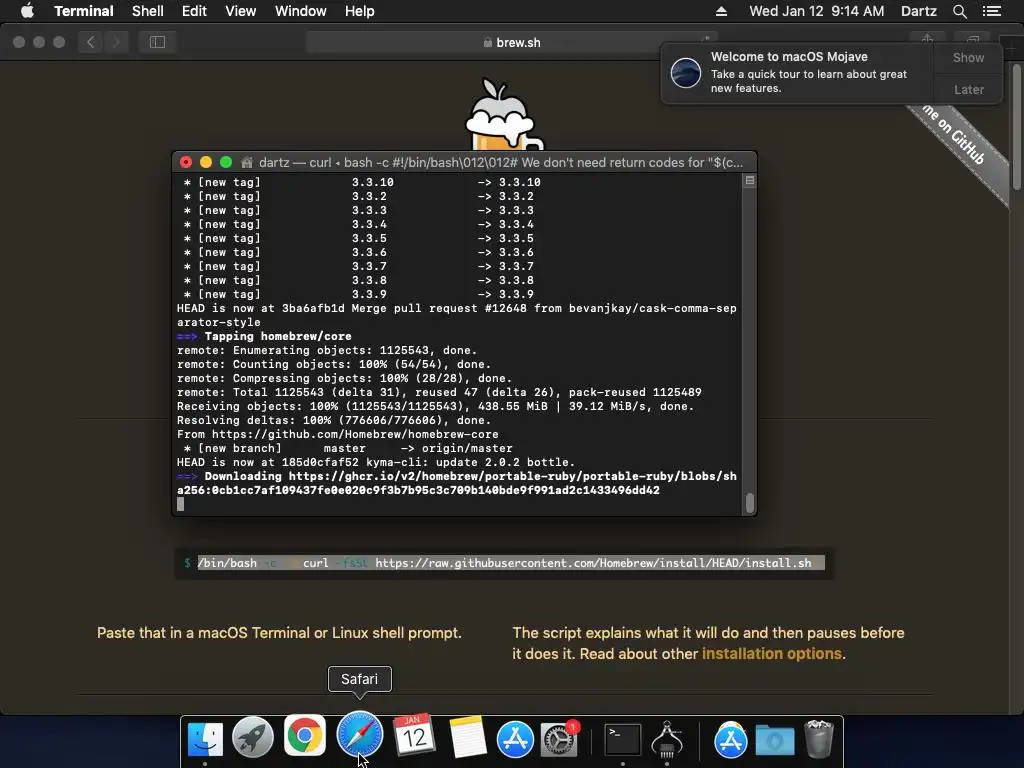Open App Store icon beside Notes
Screen dimensions: 1024x768
pyautogui.click(x=515, y=739)
